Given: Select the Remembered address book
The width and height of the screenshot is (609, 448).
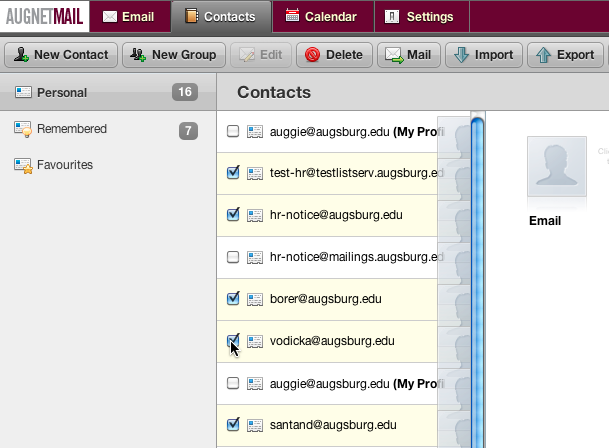Looking at the screenshot, I should (108, 129).
